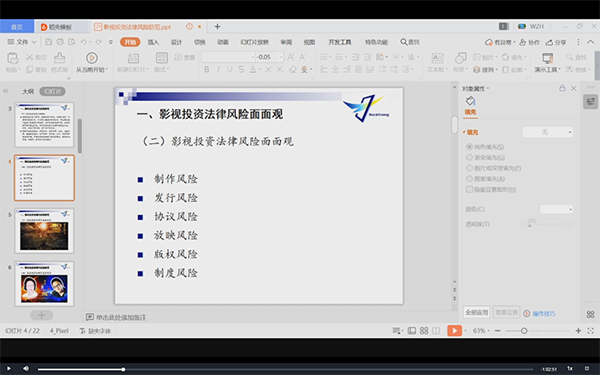Image resolution: width=600 pixels, height=375 pixels.
Task: Click the video progress bar handle
Action: tap(123, 369)
